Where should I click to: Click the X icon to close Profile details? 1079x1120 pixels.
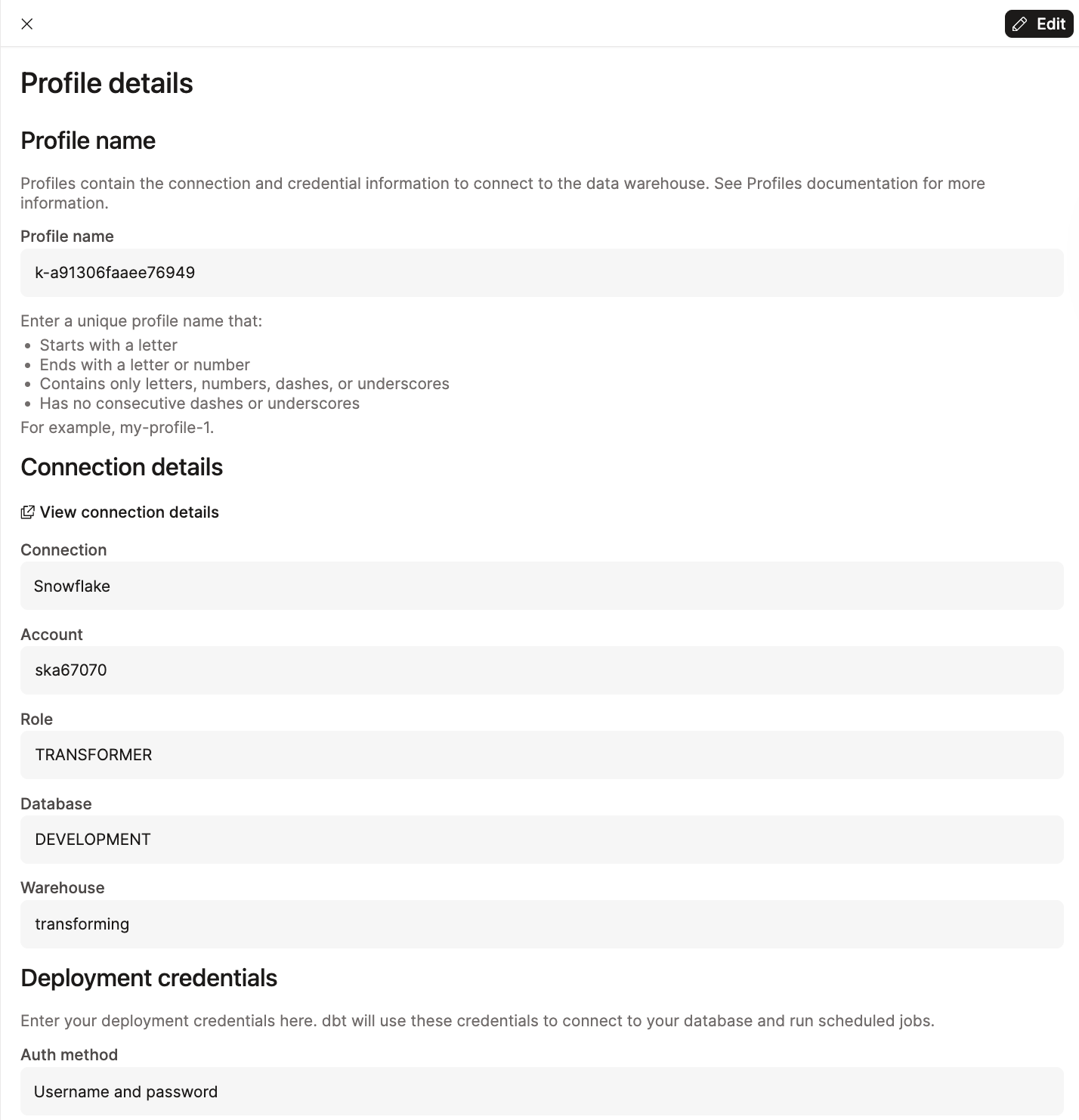tap(27, 23)
